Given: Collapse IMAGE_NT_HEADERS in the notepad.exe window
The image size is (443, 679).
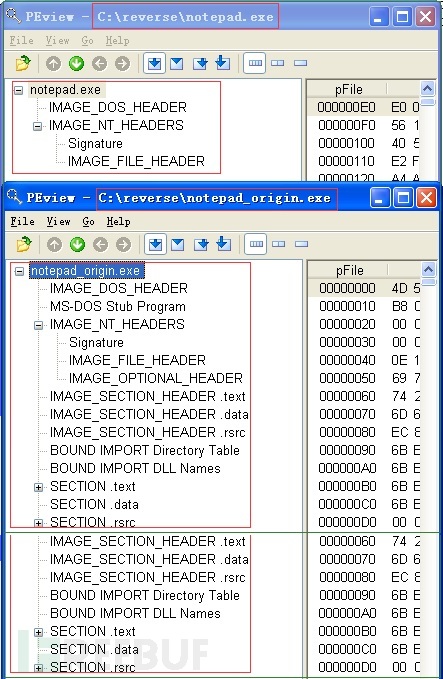Looking at the screenshot, I should pos(38,126).
